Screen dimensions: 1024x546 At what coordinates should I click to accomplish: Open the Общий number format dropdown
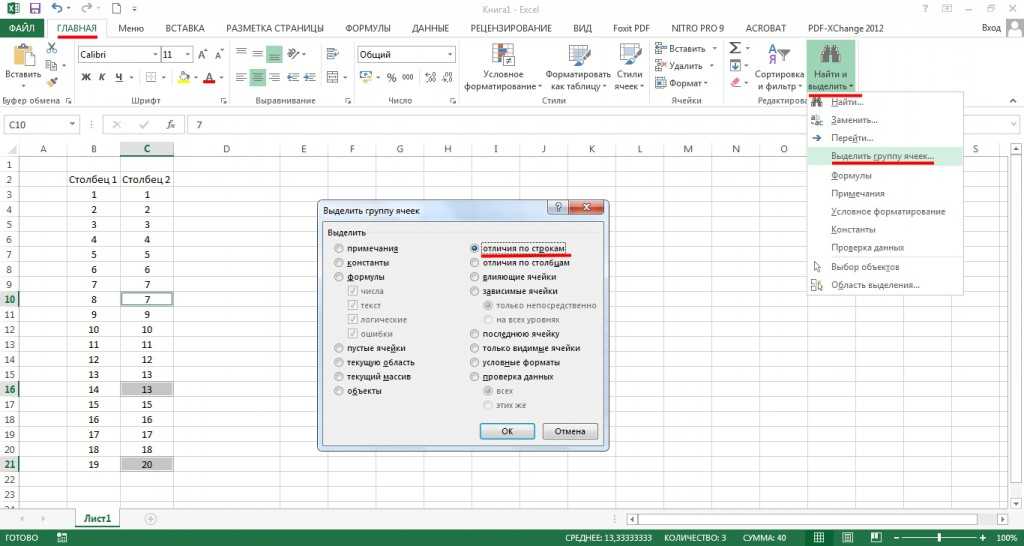450,55
